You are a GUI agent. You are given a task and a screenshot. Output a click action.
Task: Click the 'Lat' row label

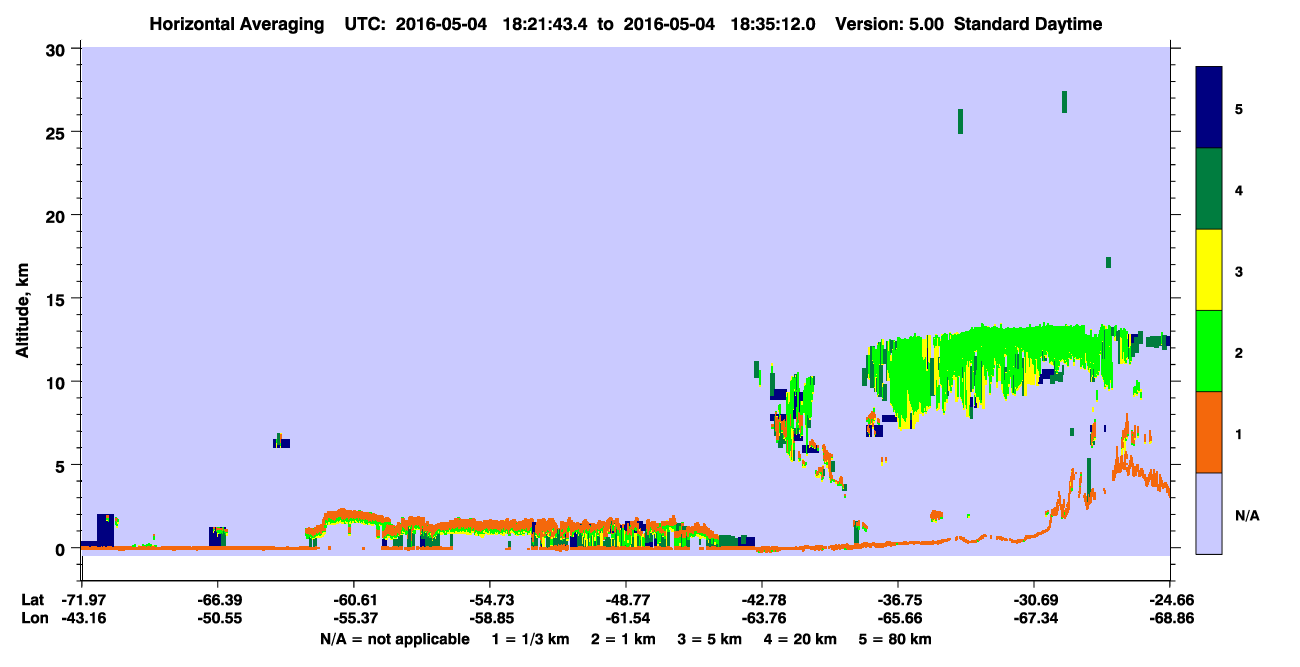[32, 600]
